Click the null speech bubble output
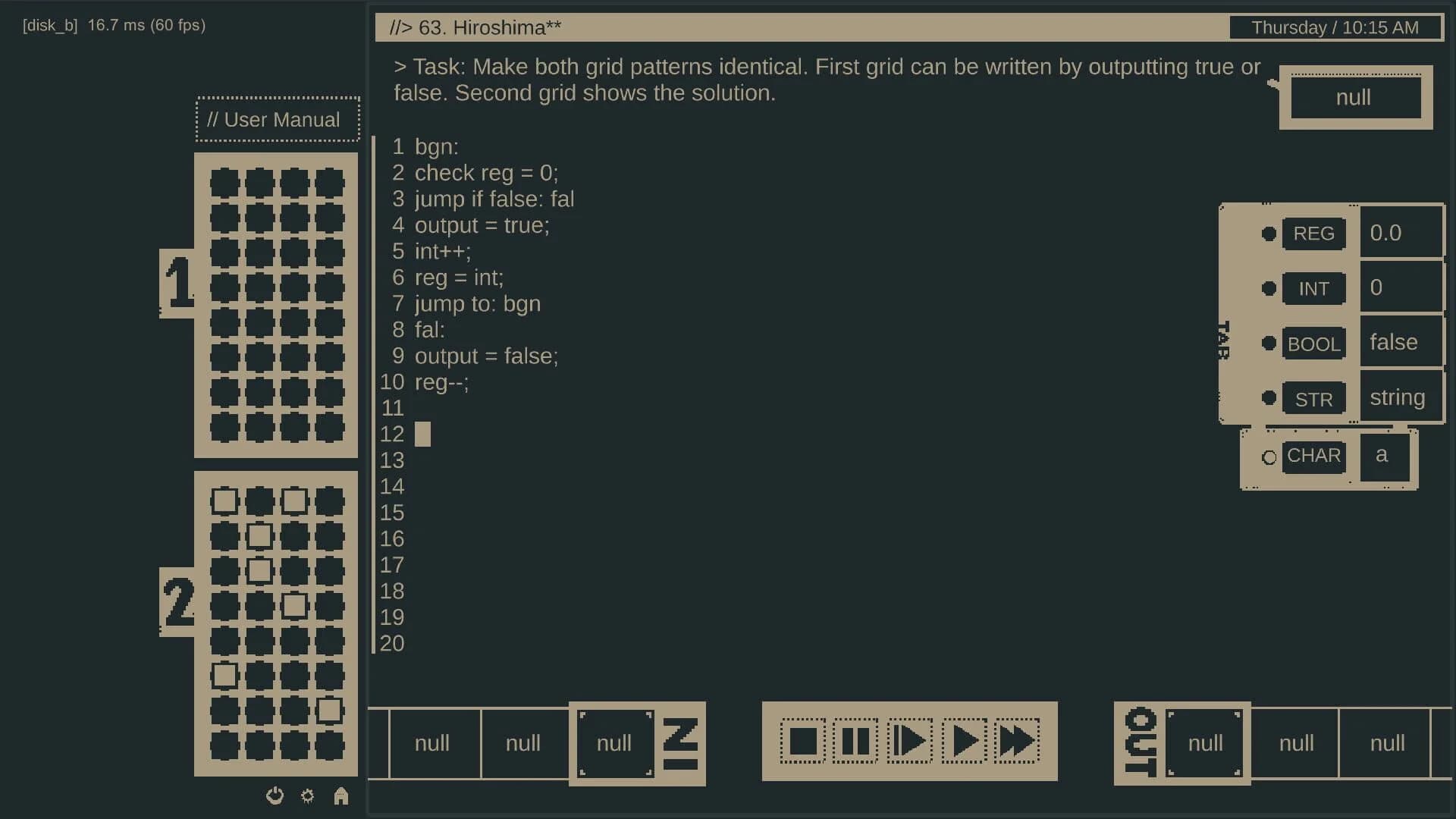 tap(1354, 97)
